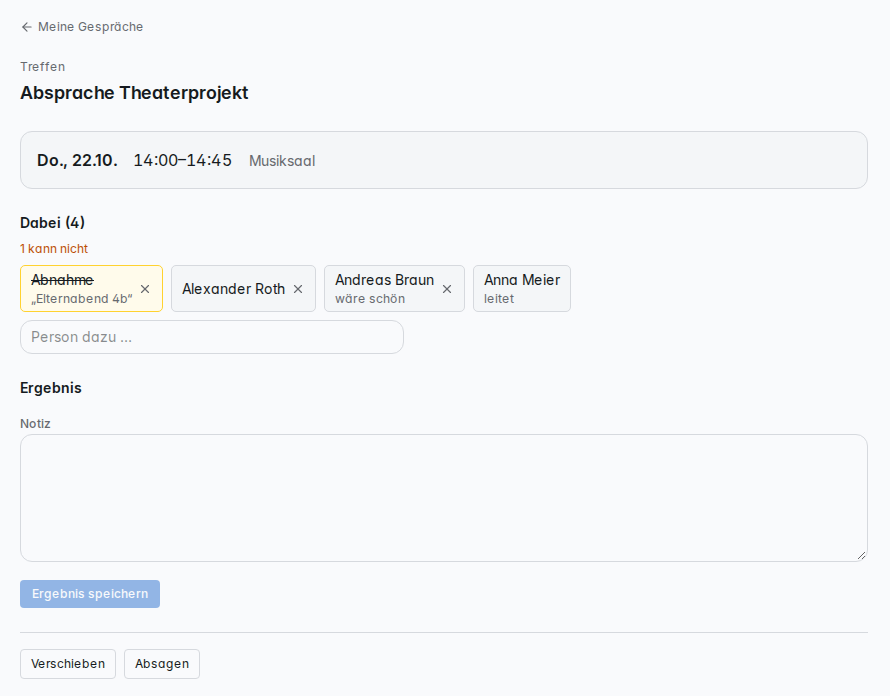The width and height of the screenshot is (890, 696).
Task: Click the Verschieben button
Action: [68, 664]
